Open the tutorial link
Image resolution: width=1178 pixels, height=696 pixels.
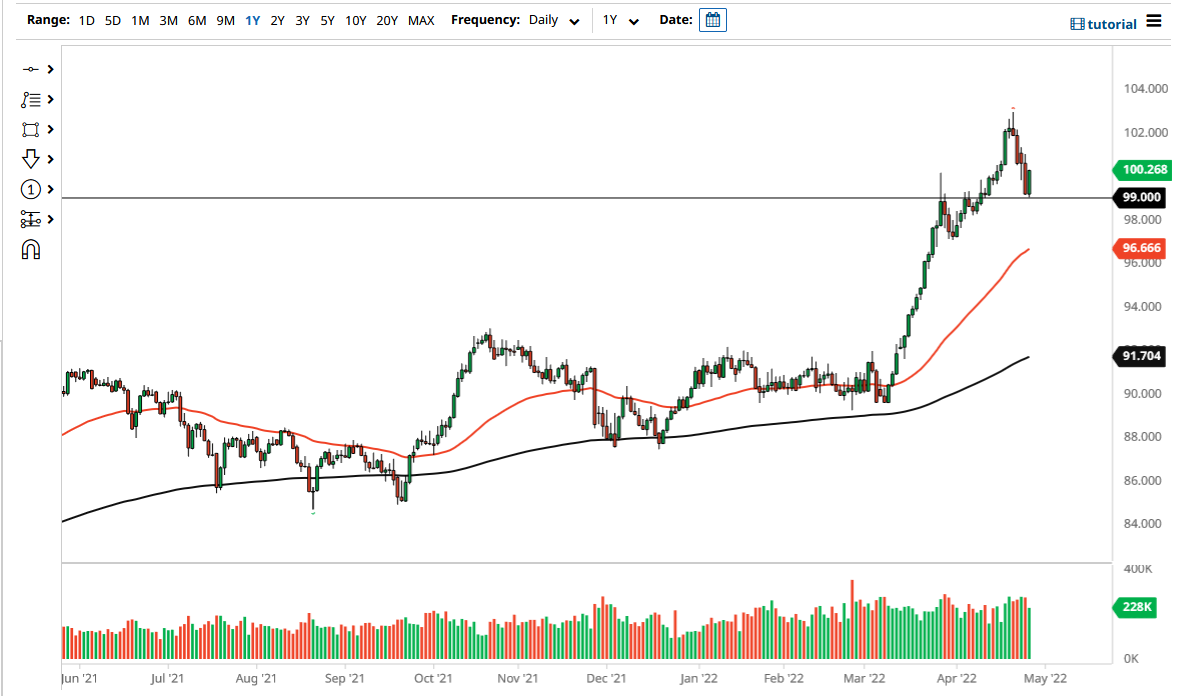(x=1113, y=23)
